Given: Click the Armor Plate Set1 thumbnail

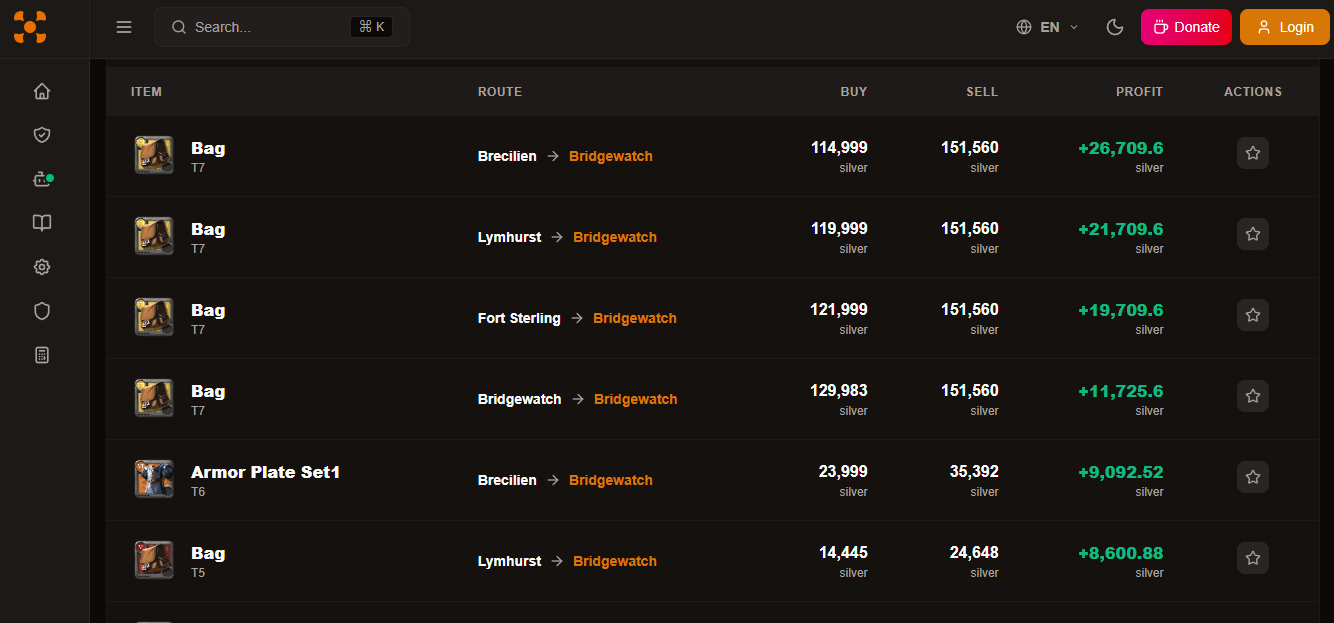Looking at the screenshot, I should [154, 479].
